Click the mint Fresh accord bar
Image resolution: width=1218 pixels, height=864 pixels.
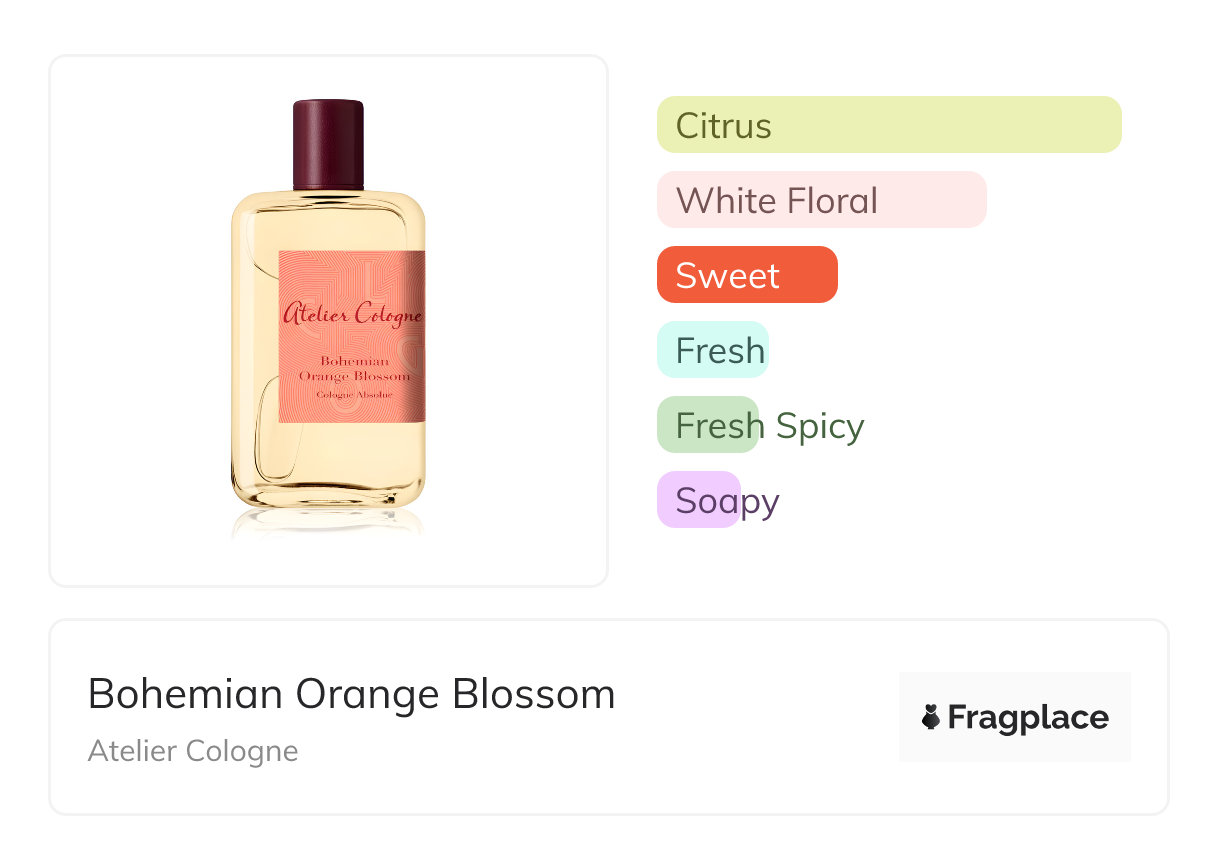[712, 350]
